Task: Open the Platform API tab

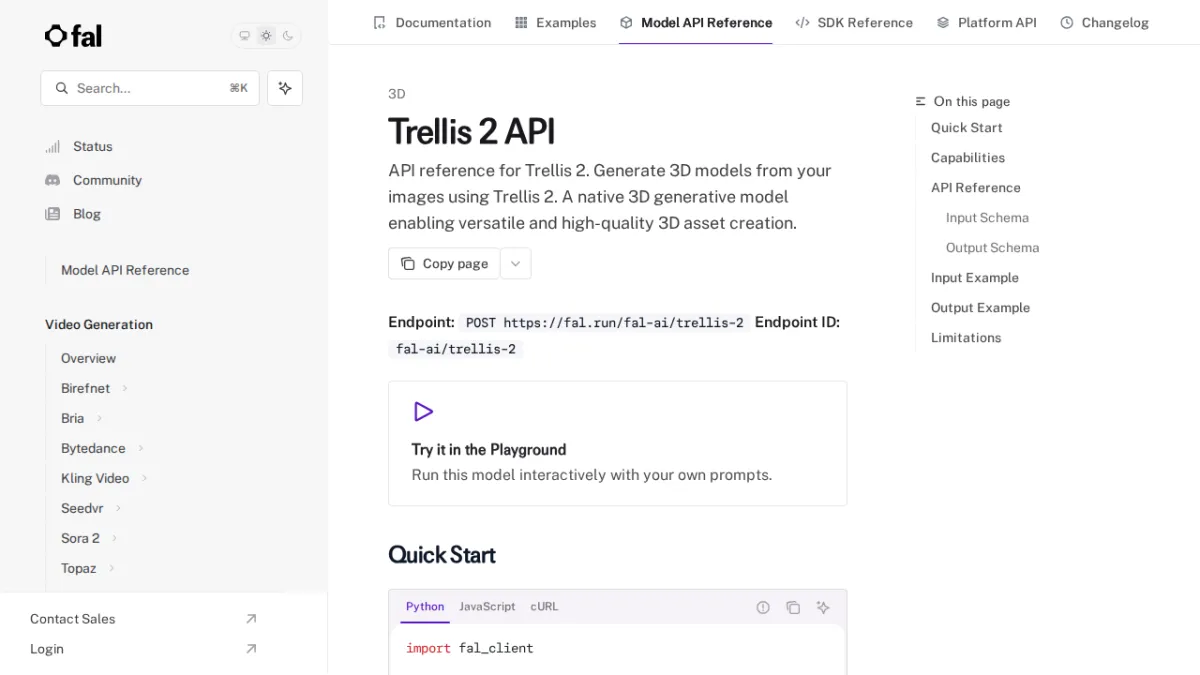Action: (986, 22)
